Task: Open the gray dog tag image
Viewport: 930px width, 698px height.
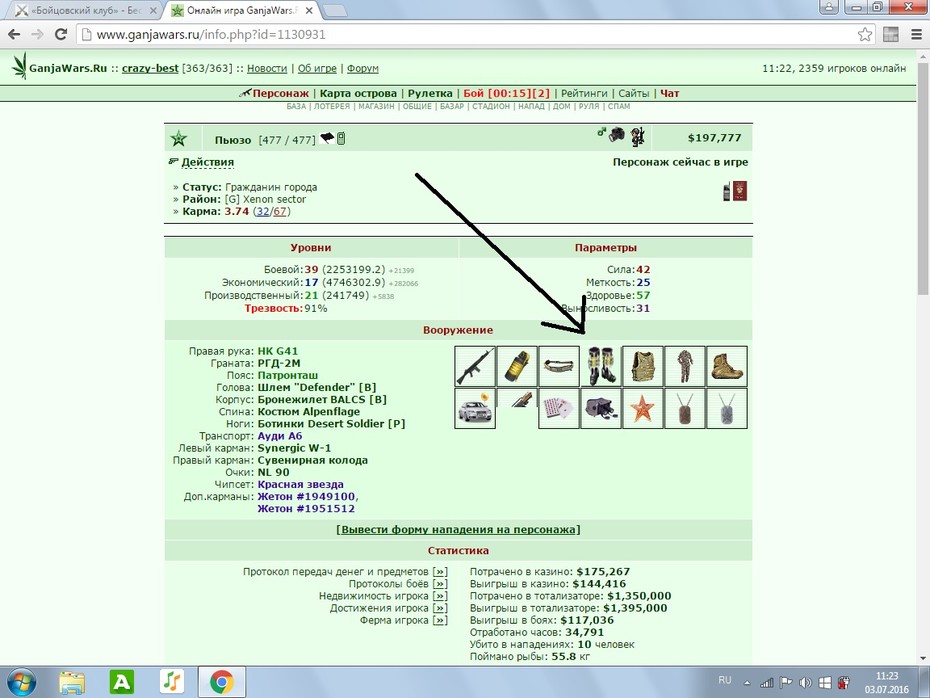Action: [x=727, y=409]
